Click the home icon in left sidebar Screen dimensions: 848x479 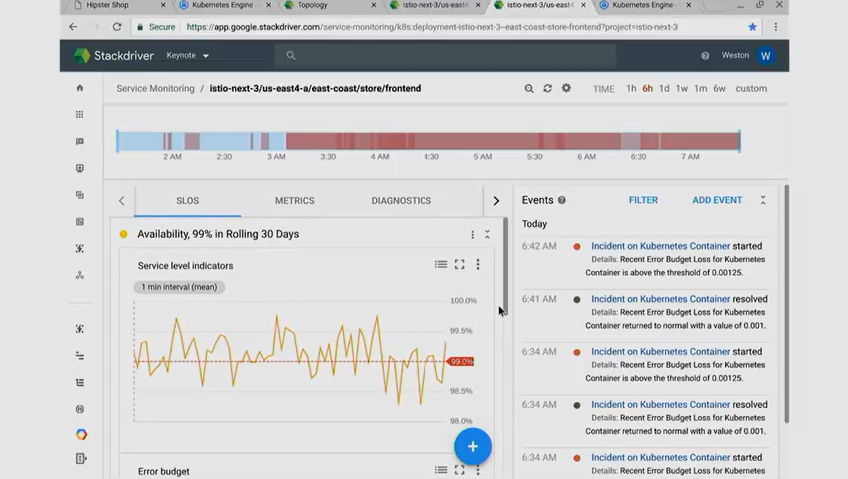(80, 88)
